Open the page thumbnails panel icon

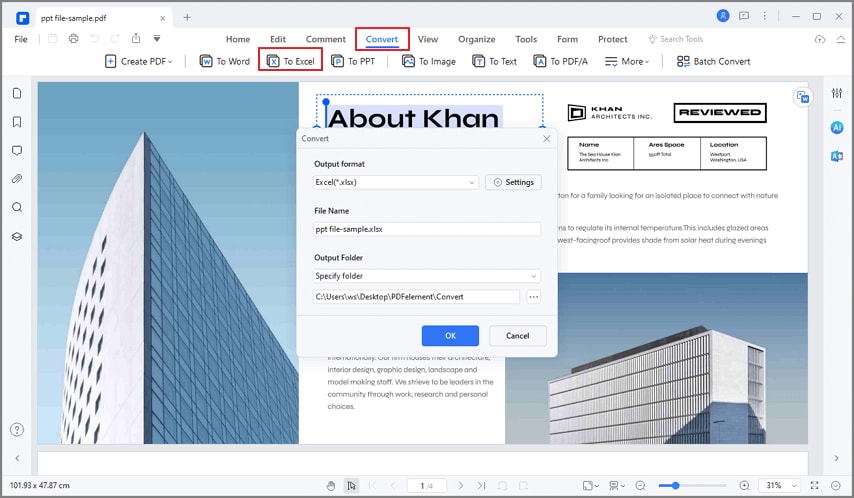tap(17, 93)
